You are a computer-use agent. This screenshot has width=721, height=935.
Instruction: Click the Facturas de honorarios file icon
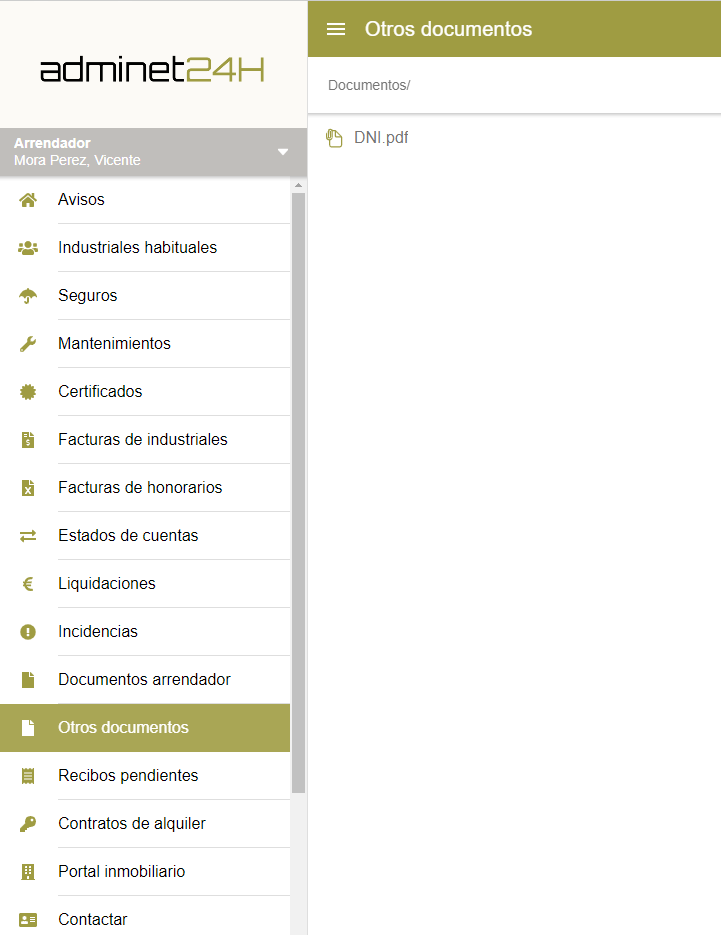pyautogui.click(x=28, y=488)
